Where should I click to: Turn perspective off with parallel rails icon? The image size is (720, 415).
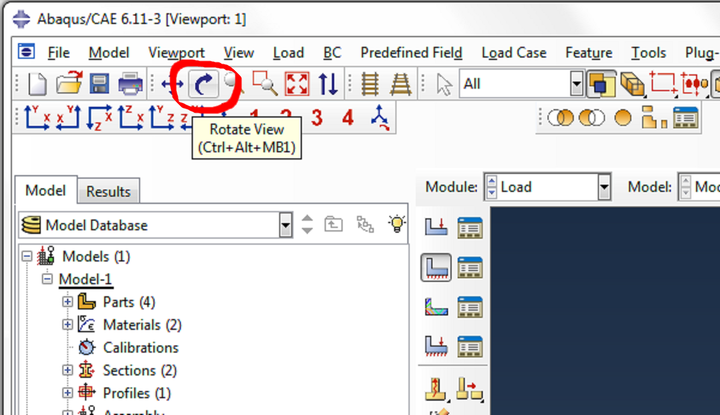370,84
